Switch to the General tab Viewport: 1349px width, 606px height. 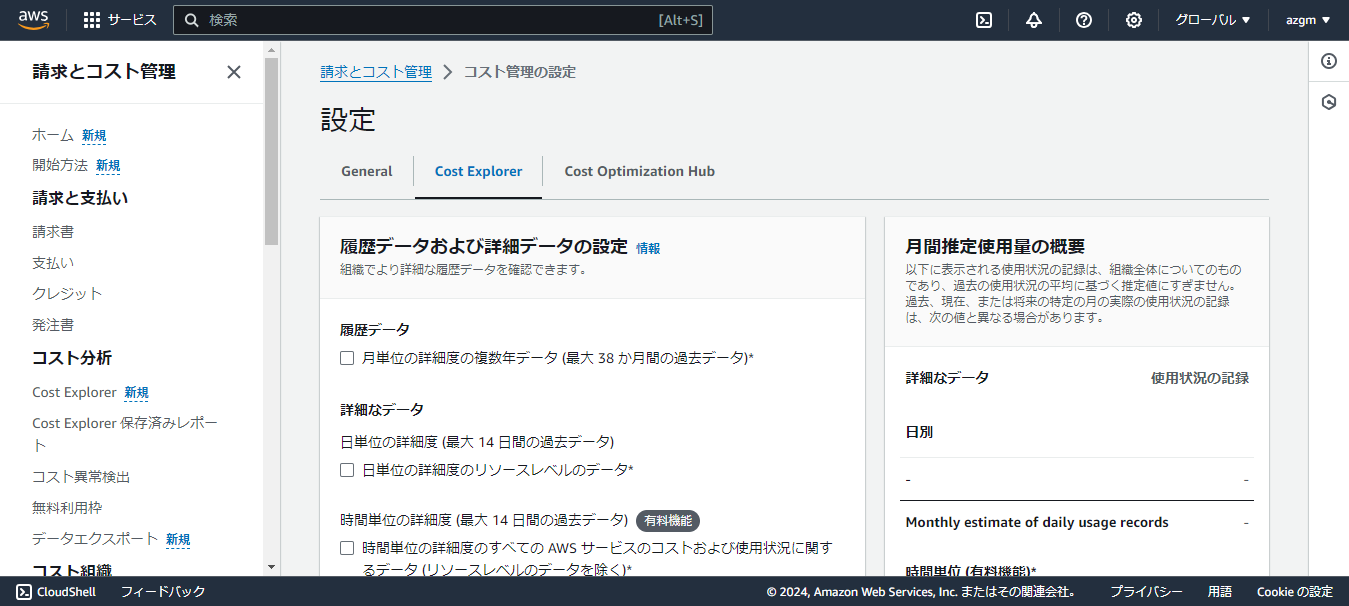[366, 171]
